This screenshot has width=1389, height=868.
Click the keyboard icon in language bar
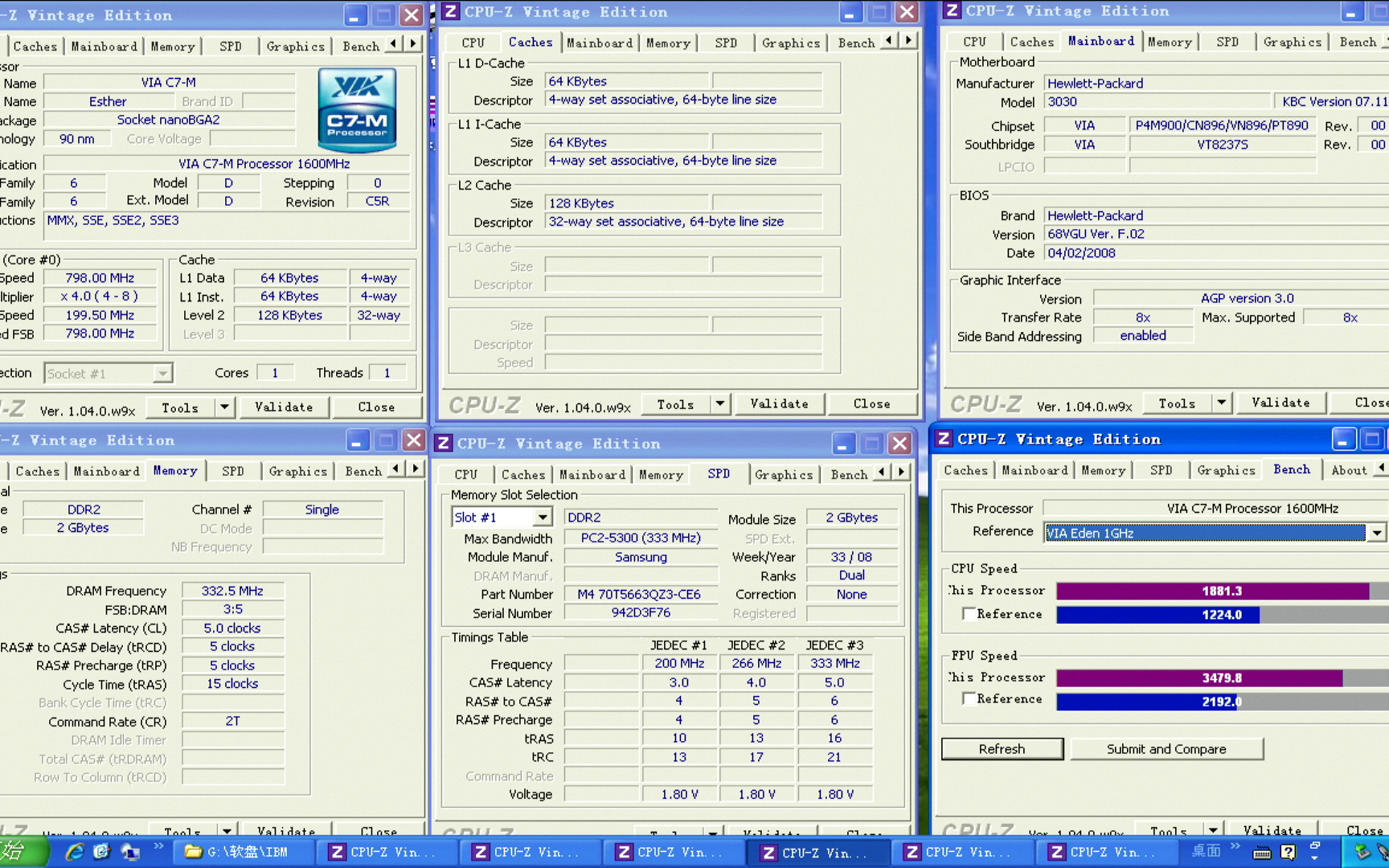[x=1262, y=853]
